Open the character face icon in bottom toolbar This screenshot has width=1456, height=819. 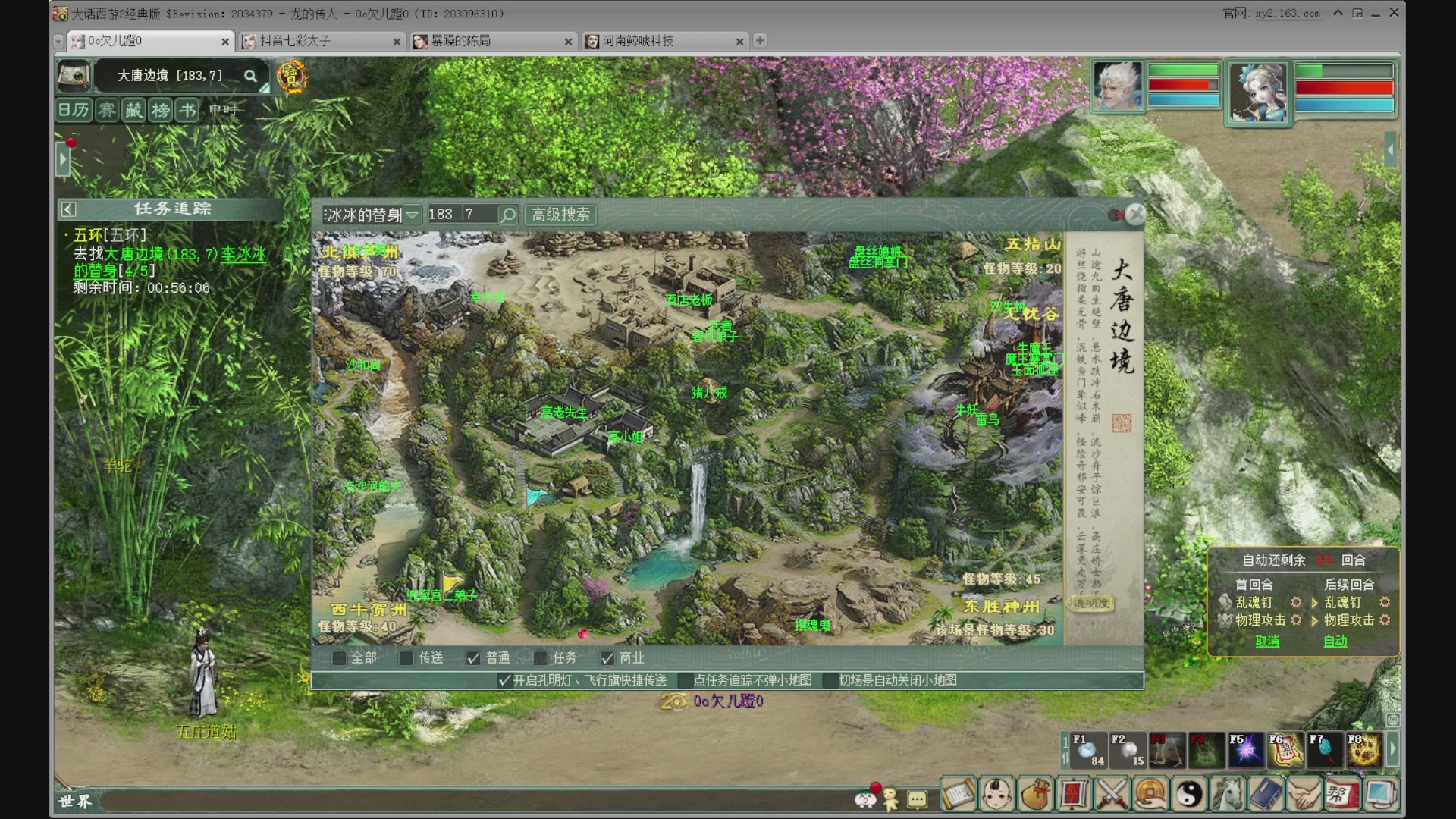(996, 794)
